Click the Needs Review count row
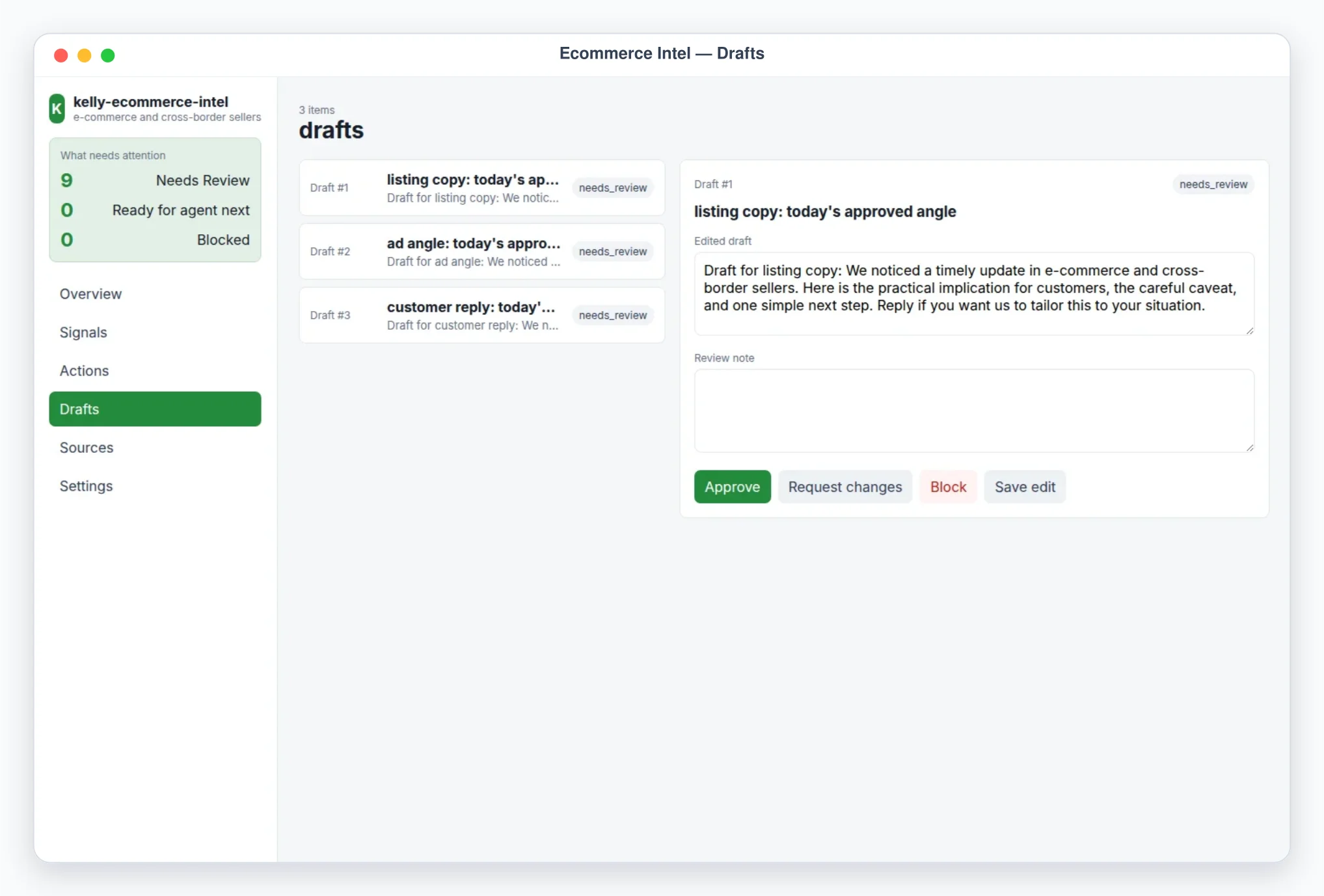 [x=155, y=181]
